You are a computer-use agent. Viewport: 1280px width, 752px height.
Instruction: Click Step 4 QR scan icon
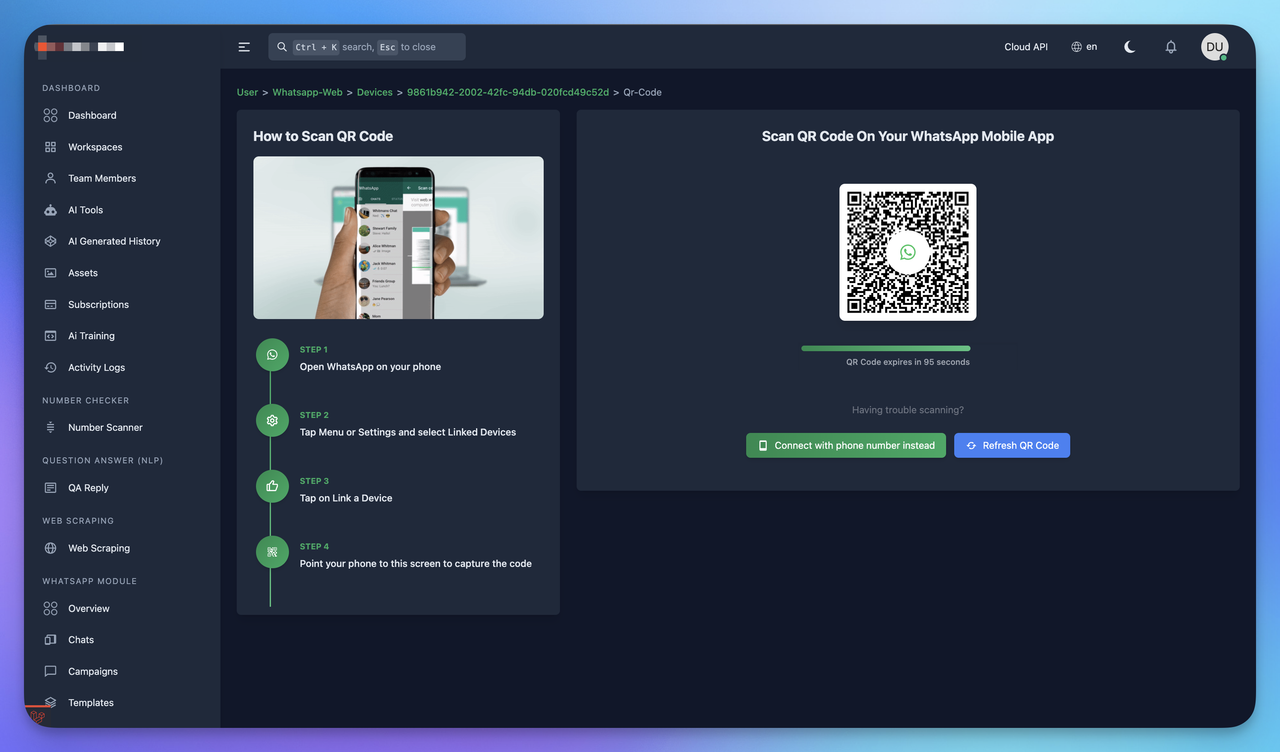pyautogui.click(x=272, y=552)
